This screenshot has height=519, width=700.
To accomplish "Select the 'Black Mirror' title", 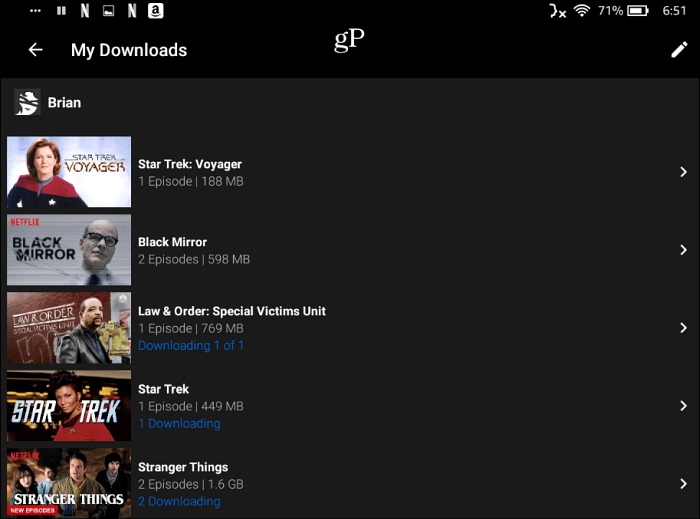I will (172, 242).
